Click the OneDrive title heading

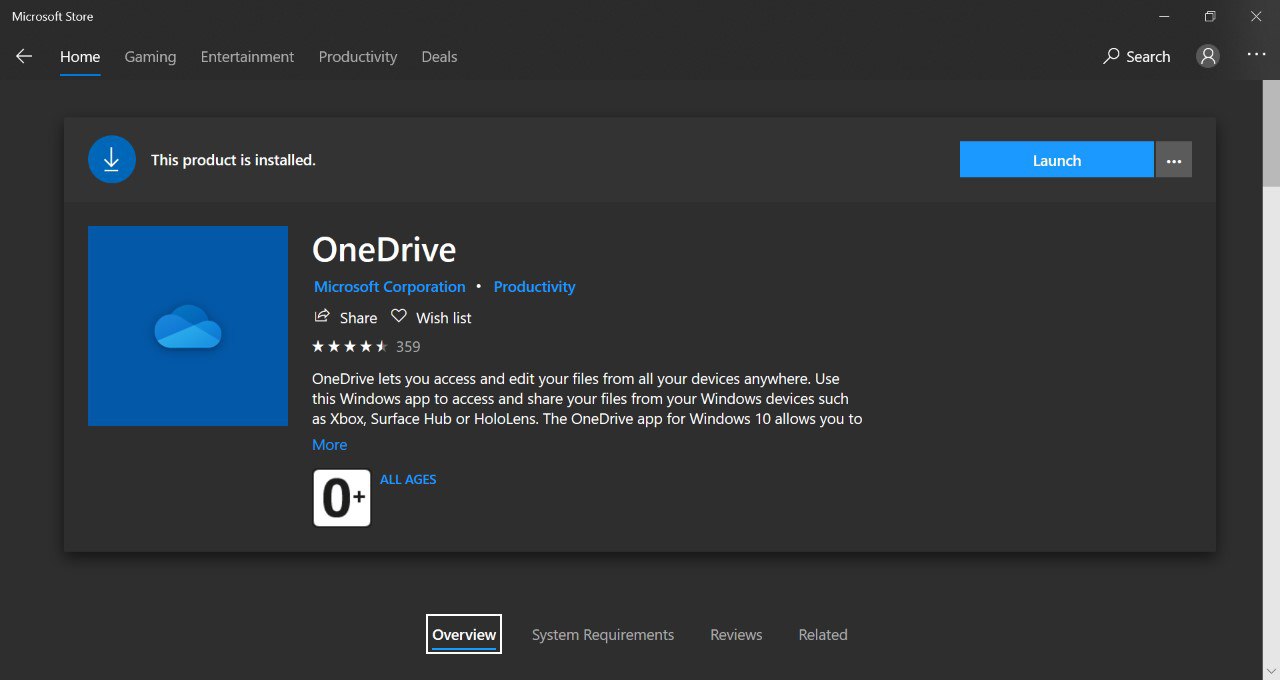point(384,249)
